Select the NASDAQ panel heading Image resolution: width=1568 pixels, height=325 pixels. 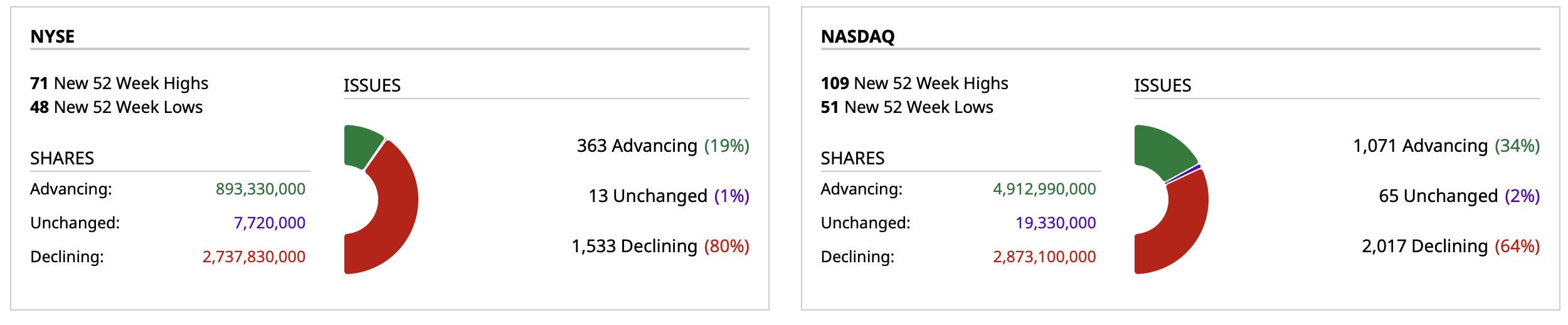857,36
